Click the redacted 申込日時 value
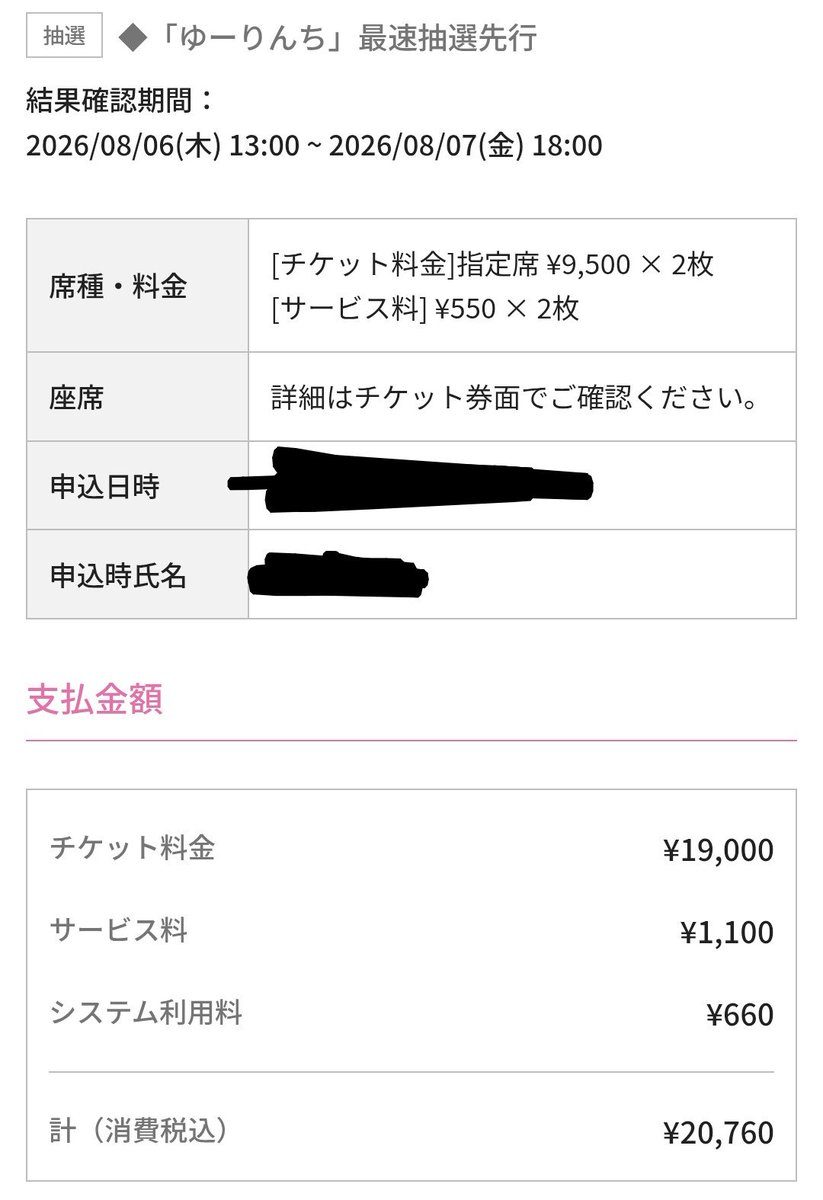The height and width of the screenshot is (1200, 823). (x=411, y=481)
